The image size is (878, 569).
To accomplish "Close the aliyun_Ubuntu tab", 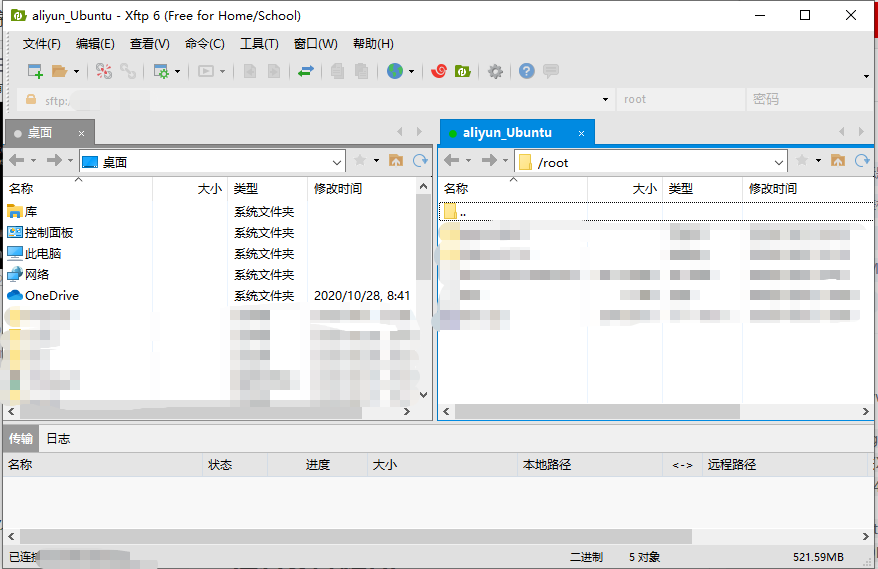I will (x=581, y=133).
